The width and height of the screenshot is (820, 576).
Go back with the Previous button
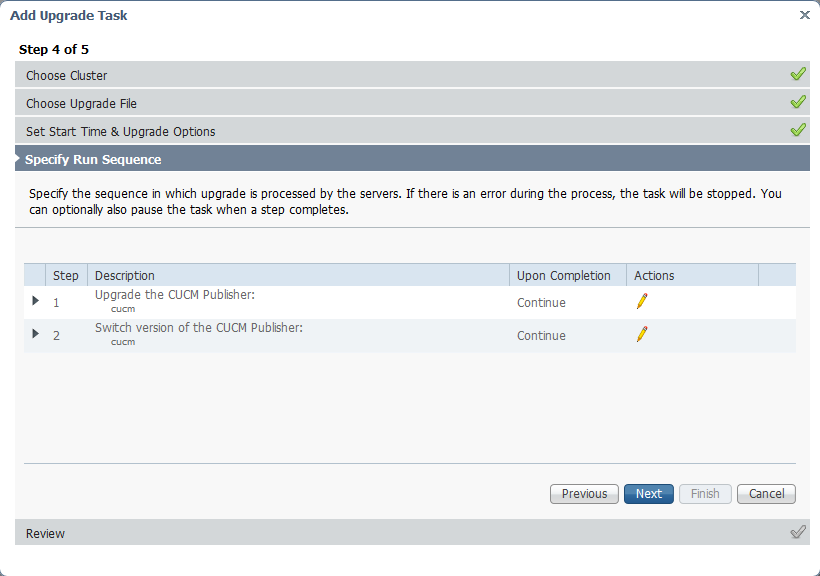[x=584, y=494]
